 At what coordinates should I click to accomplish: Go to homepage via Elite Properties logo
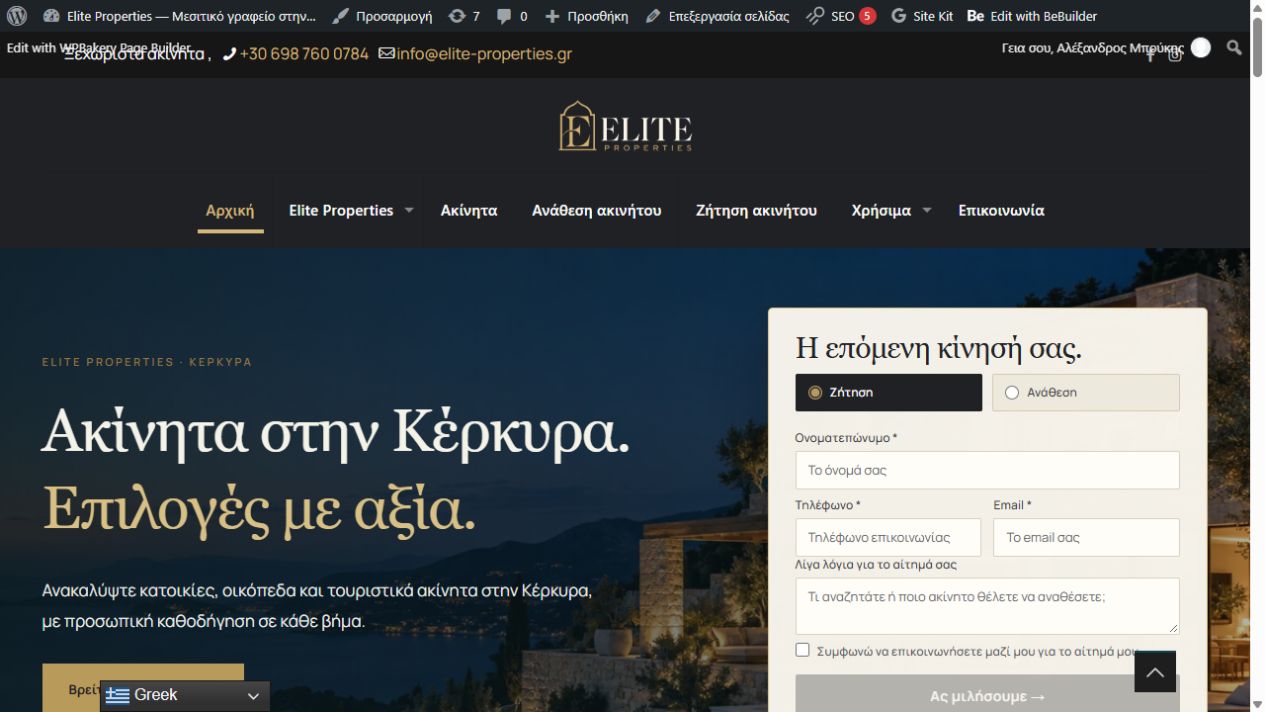pos(625,126)
